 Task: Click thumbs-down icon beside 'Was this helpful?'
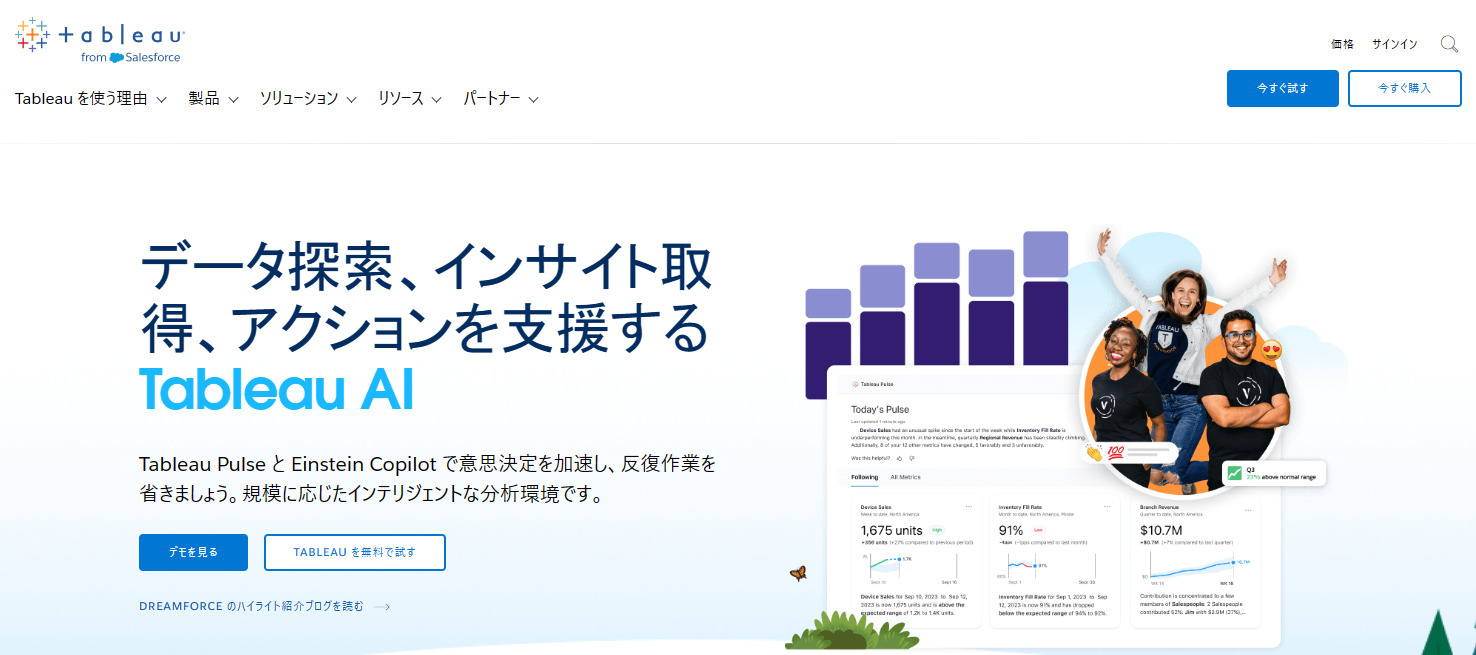tap(912, 458)
